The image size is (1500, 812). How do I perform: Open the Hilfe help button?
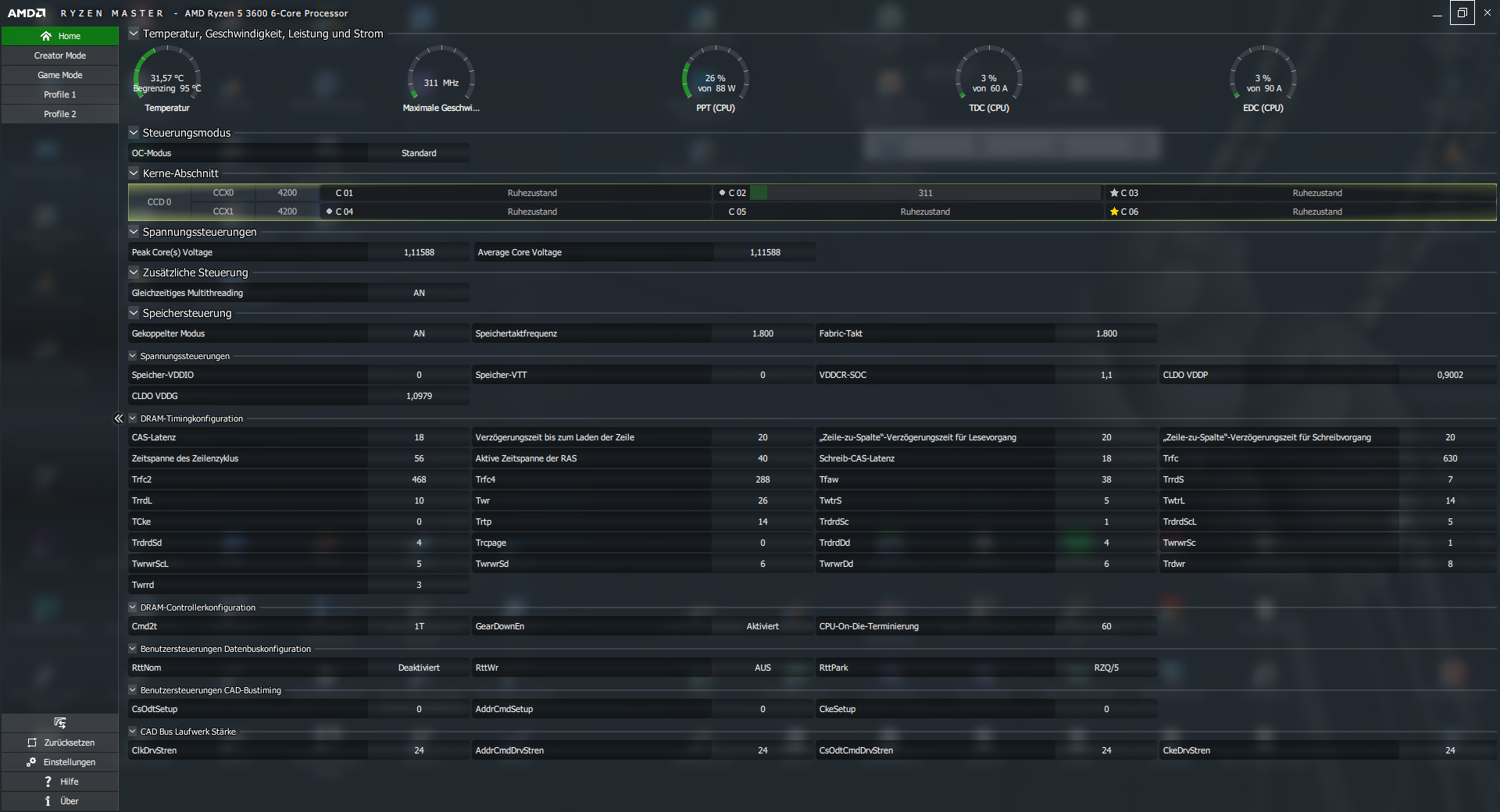(x=60, y=782)
